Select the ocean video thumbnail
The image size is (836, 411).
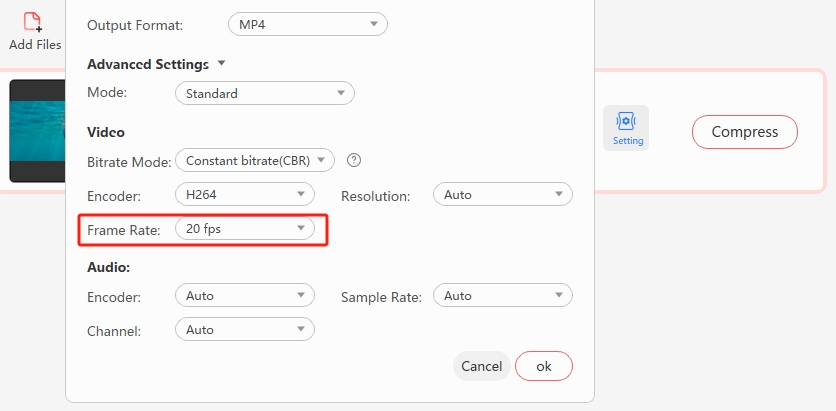tap(37, 131)
